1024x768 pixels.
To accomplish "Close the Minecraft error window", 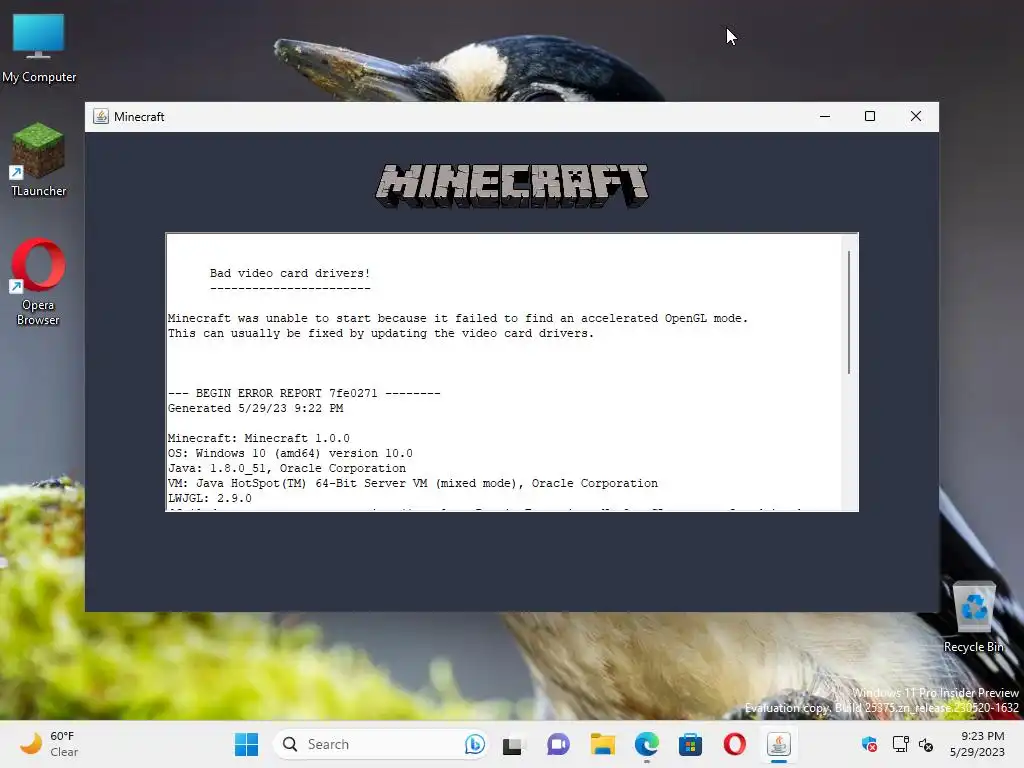I will 916,116.
